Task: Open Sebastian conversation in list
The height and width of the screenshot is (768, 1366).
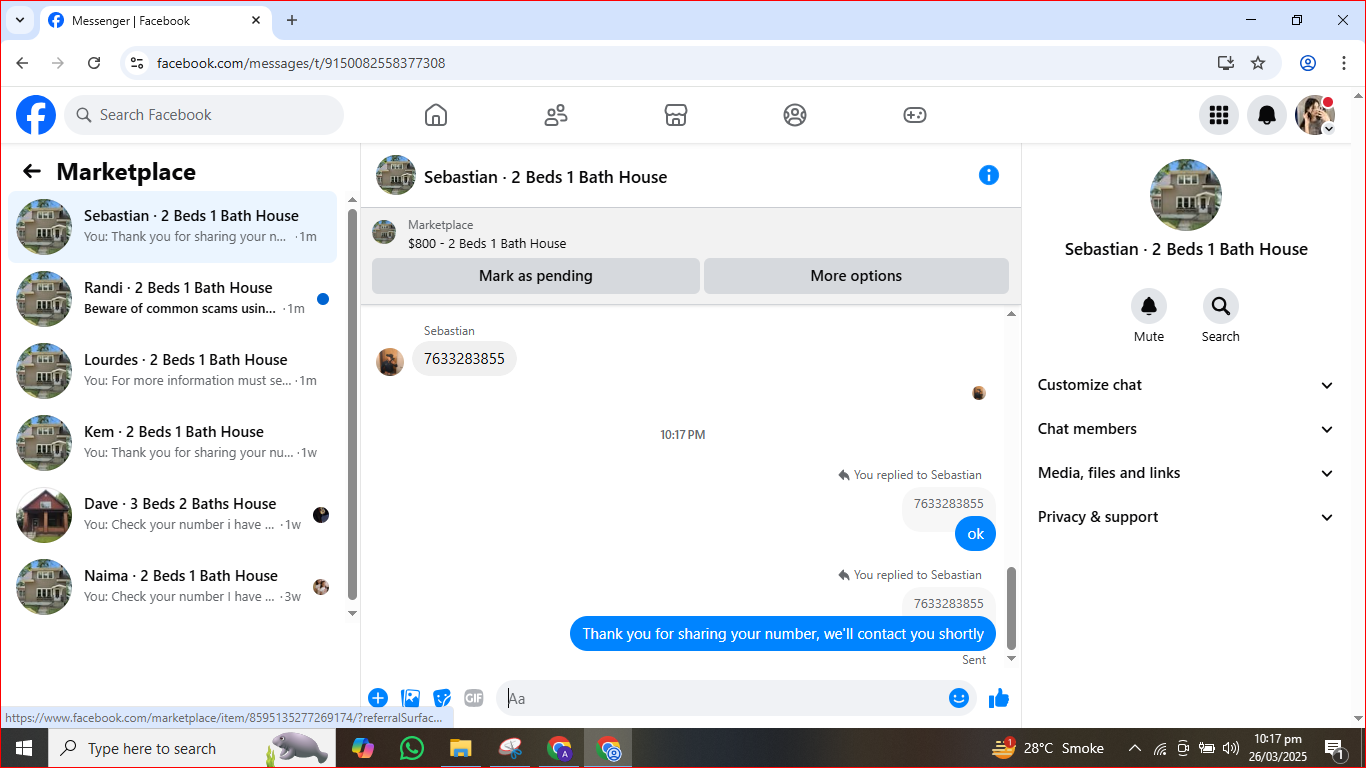Action: coord(173,227)
